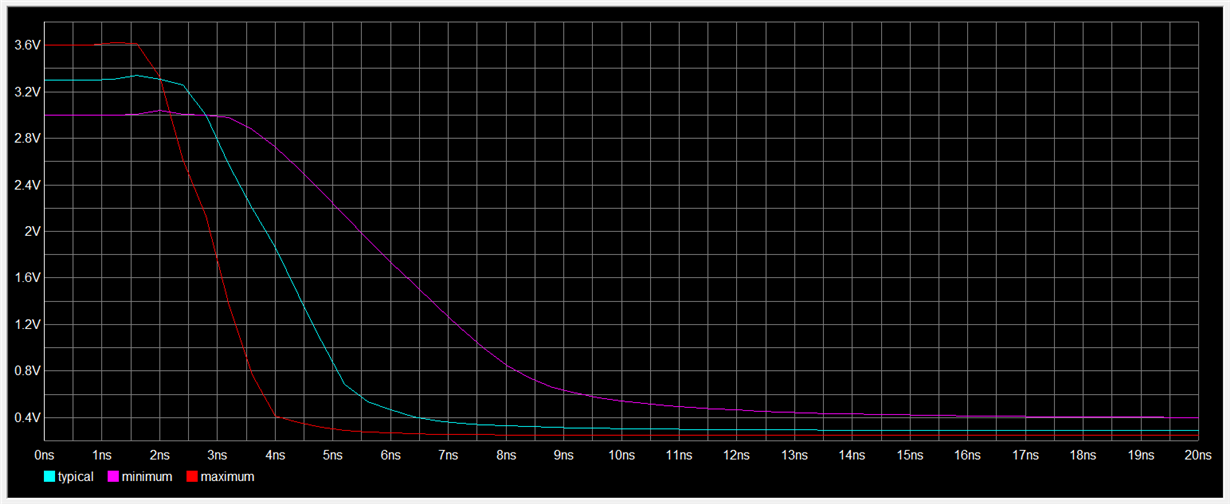Screen dimensions: 1230x504
Task: Click the magenta minimum legend swatch
Action: pyautogui.click(x=112, y=477)
